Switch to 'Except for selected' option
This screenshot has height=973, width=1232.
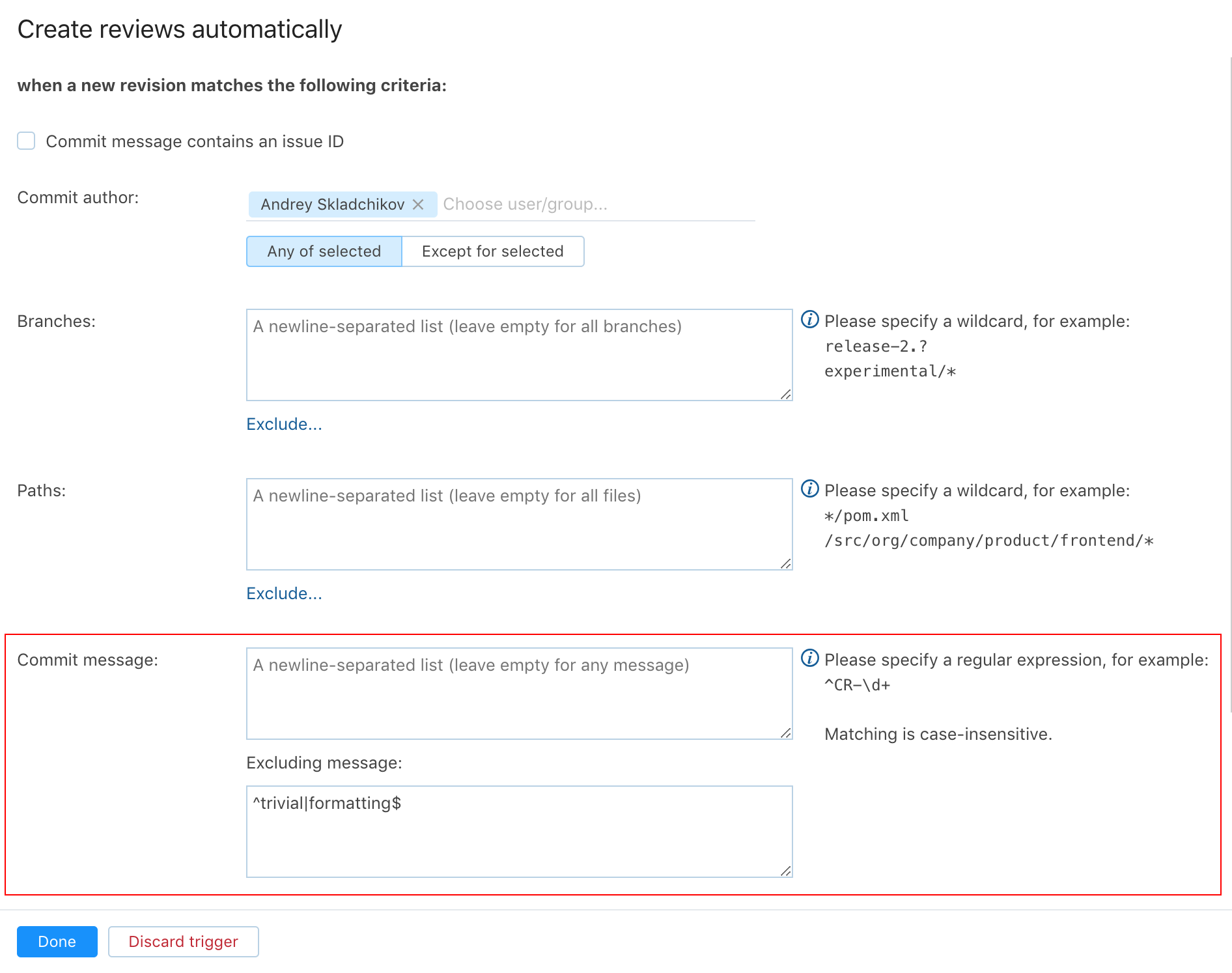point(492,251)
